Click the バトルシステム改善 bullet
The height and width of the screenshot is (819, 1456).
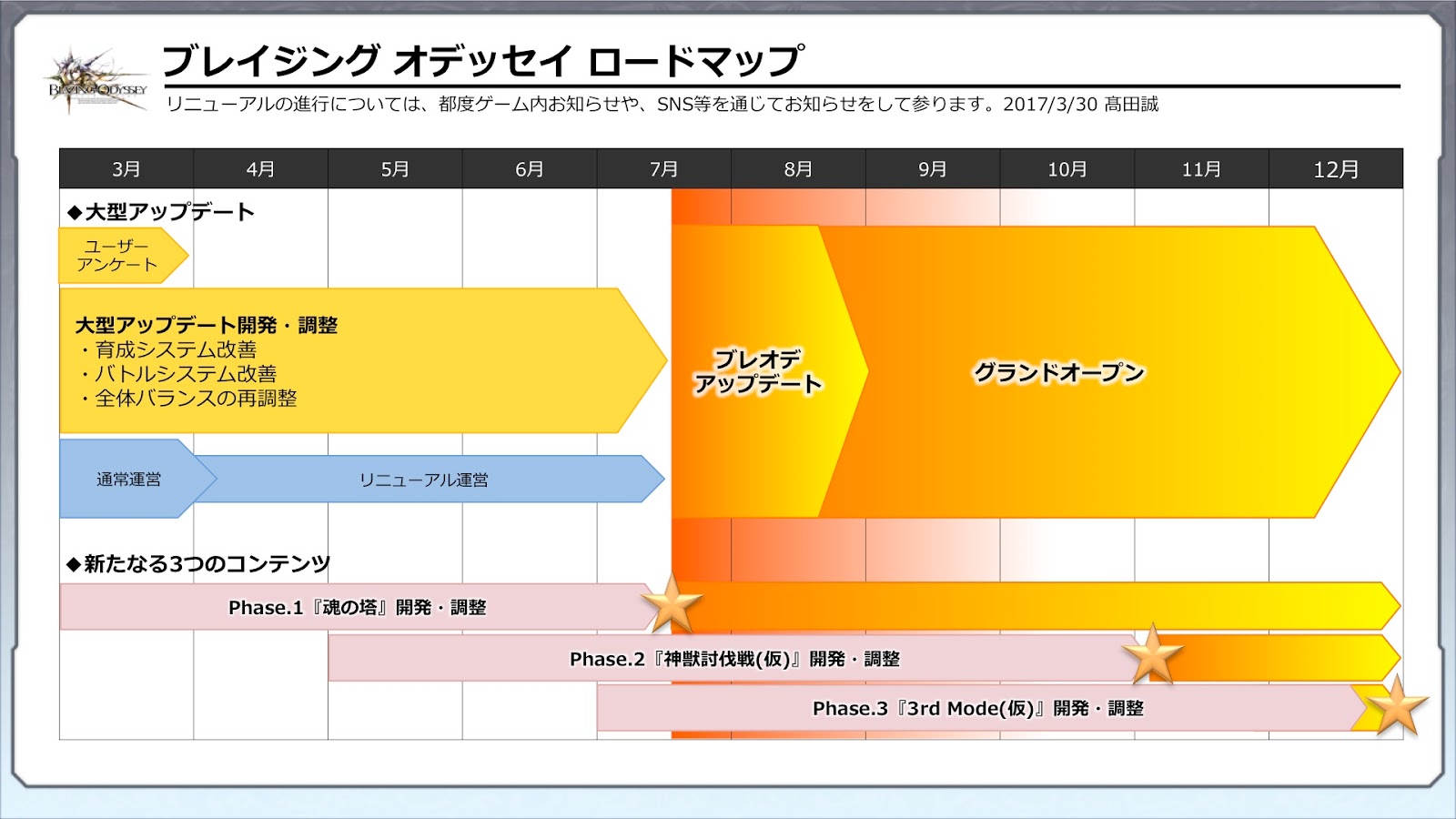pyautogui.click(x=177, y=374)
